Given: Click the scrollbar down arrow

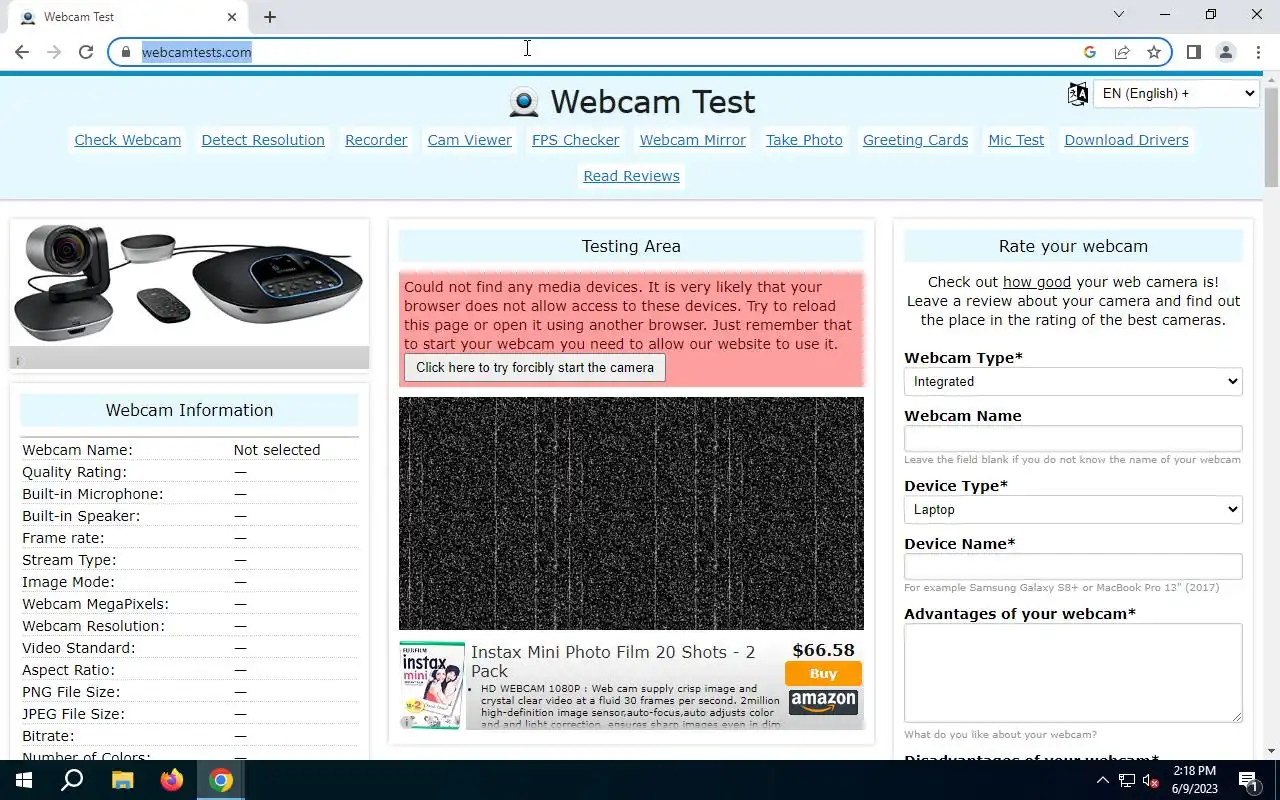Looking at the screenshot, I should pyautogui.click(x=1271, y=751).
